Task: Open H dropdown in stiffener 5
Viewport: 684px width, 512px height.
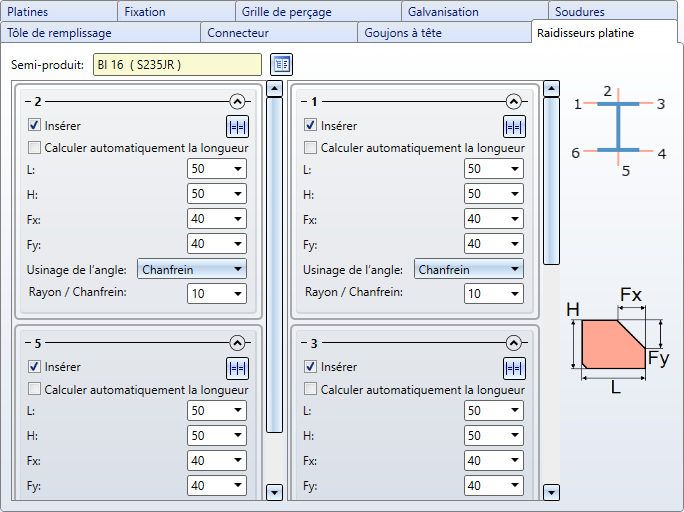Action: pyautogui.click(x=217, y=435)
